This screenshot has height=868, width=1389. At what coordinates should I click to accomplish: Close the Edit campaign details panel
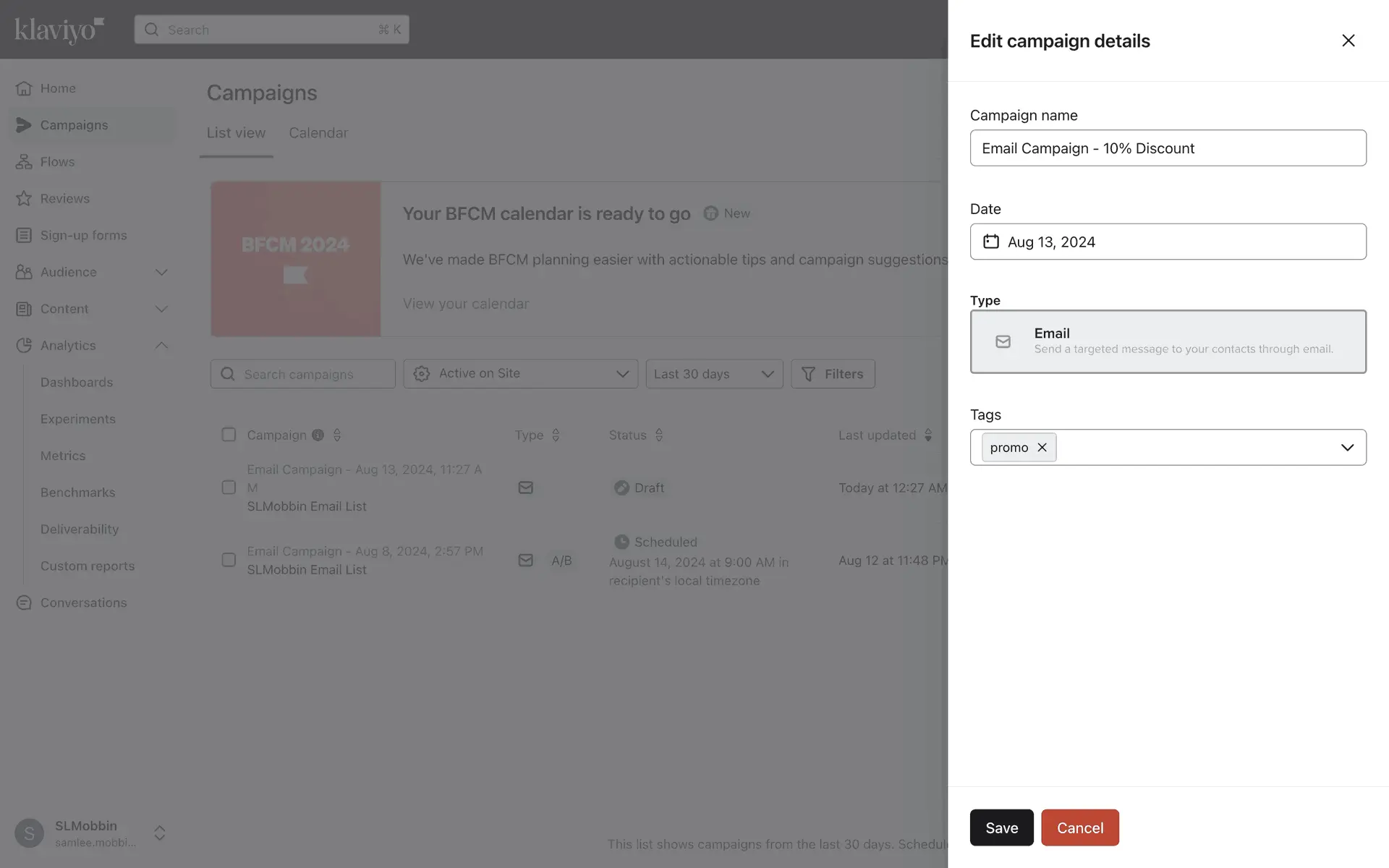1348,41
